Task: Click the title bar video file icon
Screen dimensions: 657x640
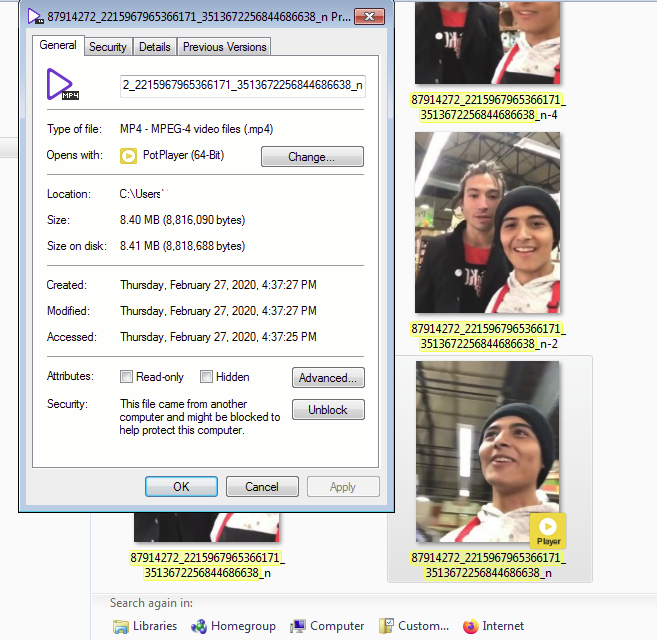Action: [x=36, y=16]
